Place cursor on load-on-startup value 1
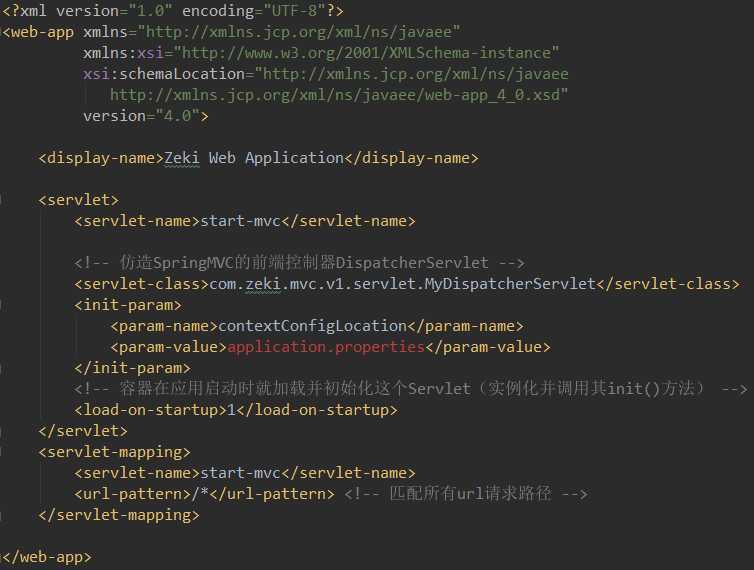The width and height of the screenshot is (754, 570). tap(231, 410)
